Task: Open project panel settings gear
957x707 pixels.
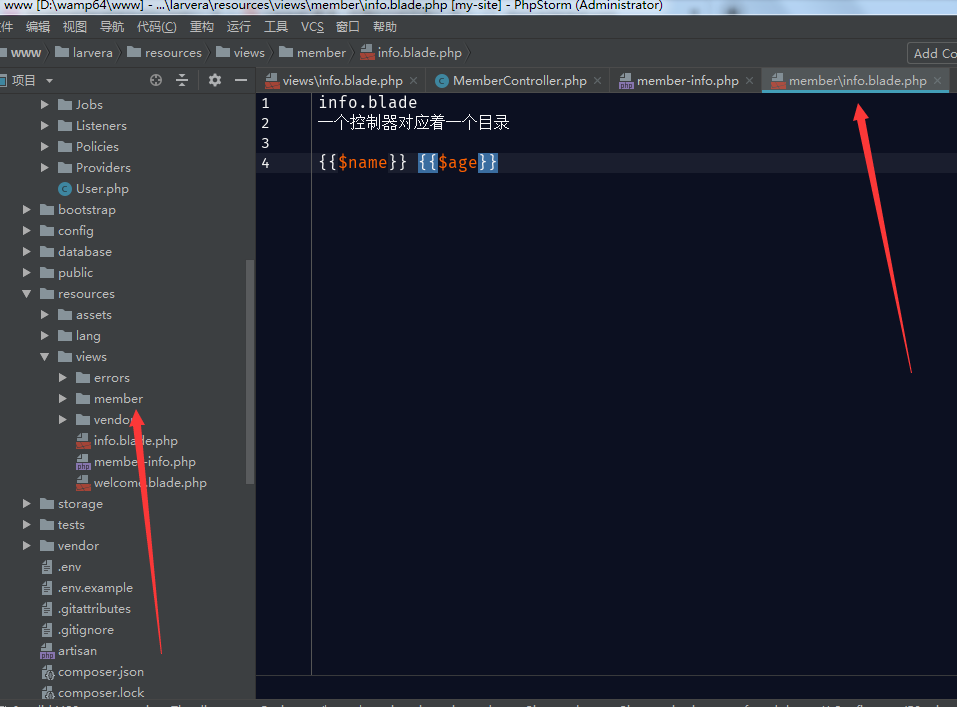Action: [x=215, y=80]
